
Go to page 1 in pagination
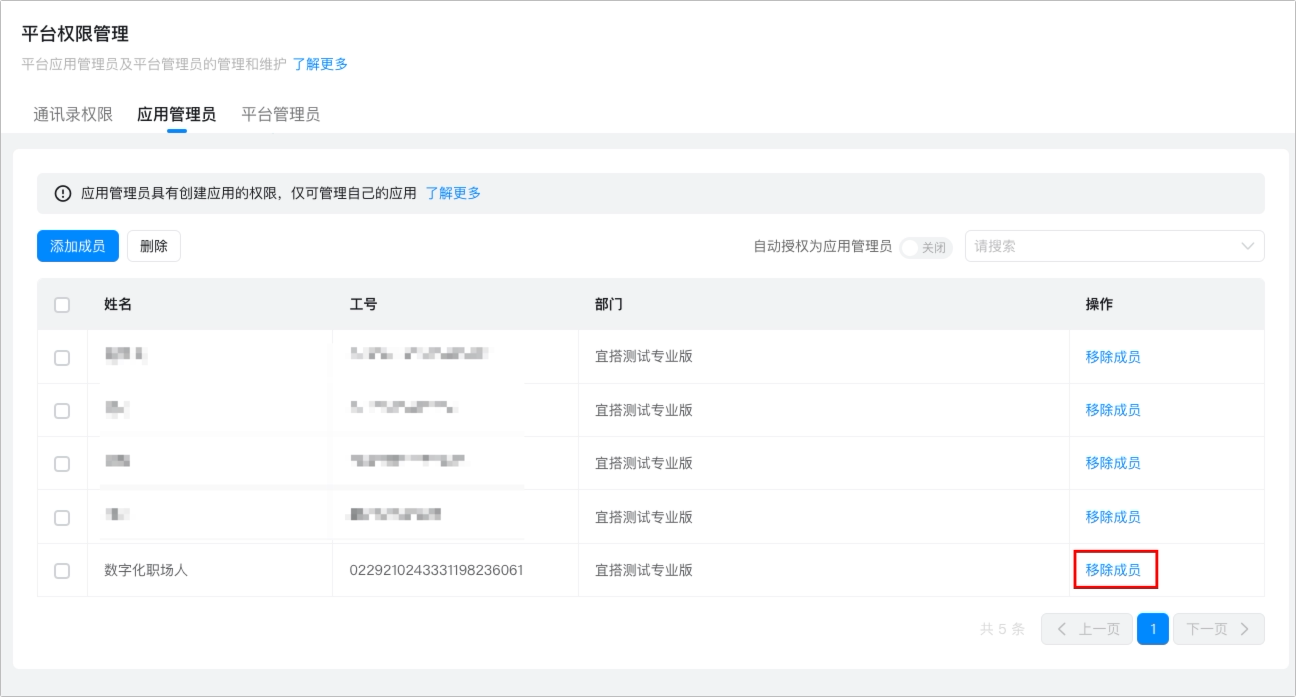click(x=1153, y=629)
